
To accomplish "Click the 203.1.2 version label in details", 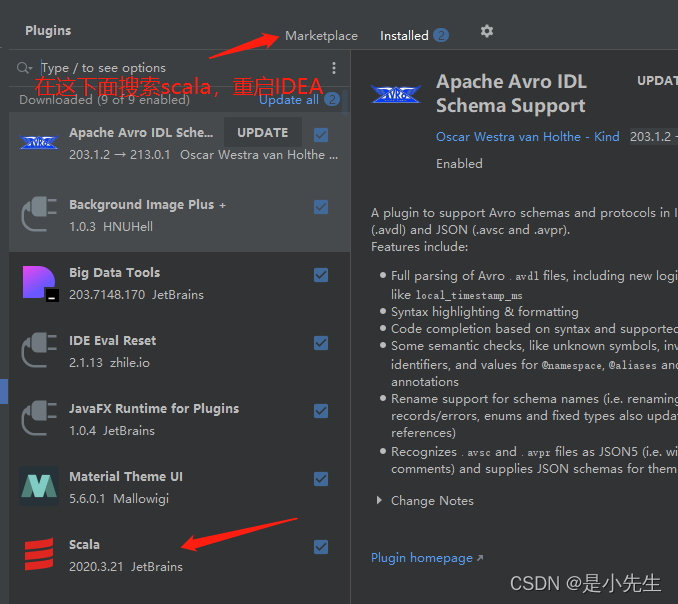I will tap(650, 137).
